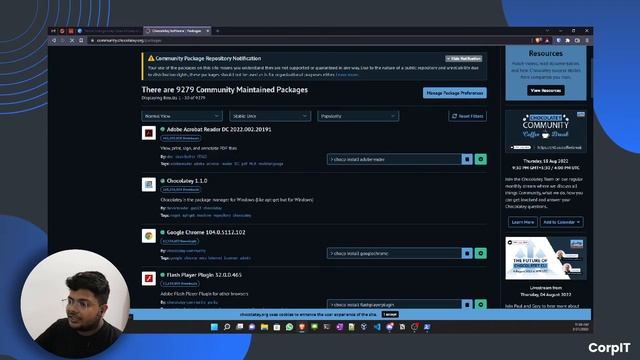Open taskbar Search magnifier
Screen dimensions: 640x360
coord(227,327)
